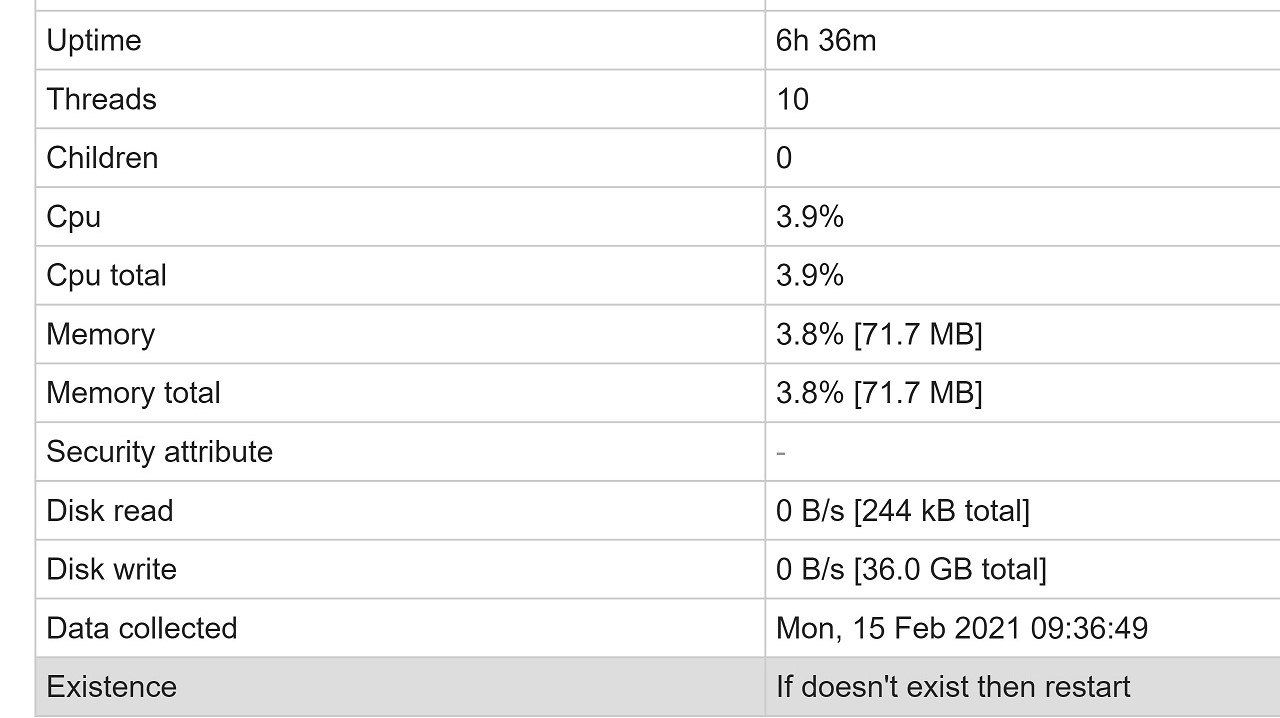Click the Memory row label
This screenshot has height=718, width=1280.
pos(100,334)
